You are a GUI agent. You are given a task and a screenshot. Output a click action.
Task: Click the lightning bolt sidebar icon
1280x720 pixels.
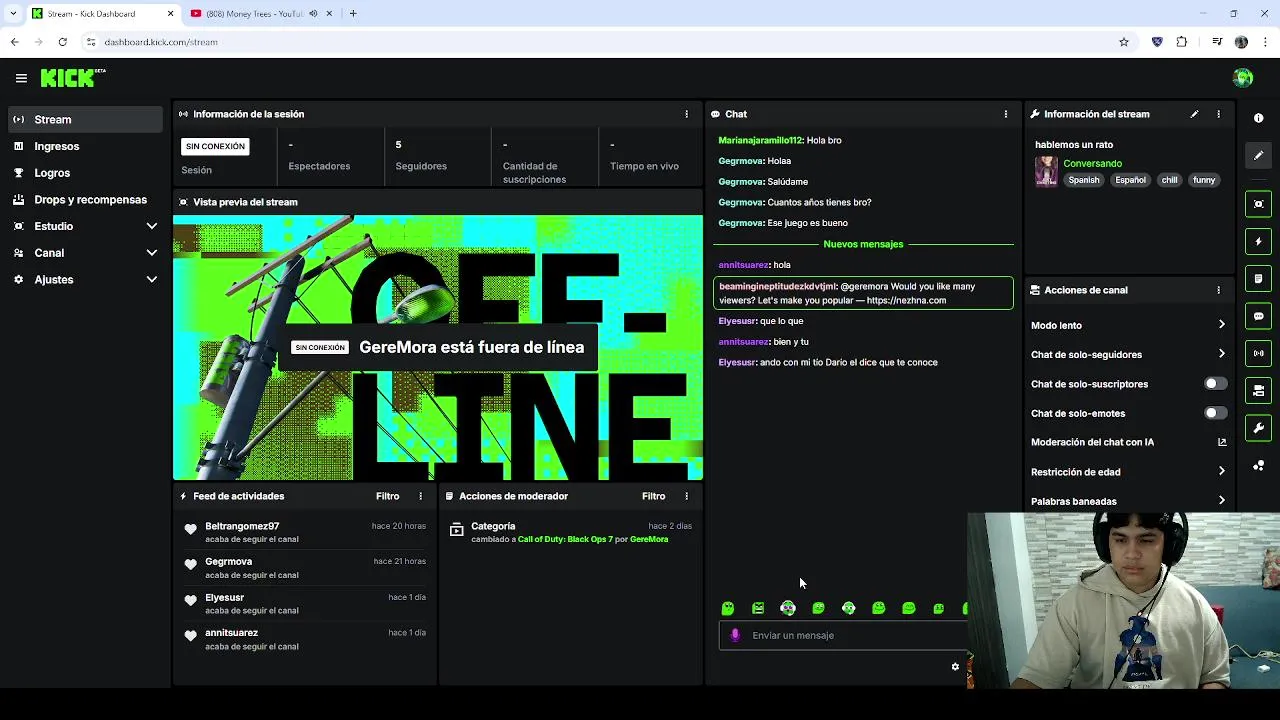(1258, 241)
